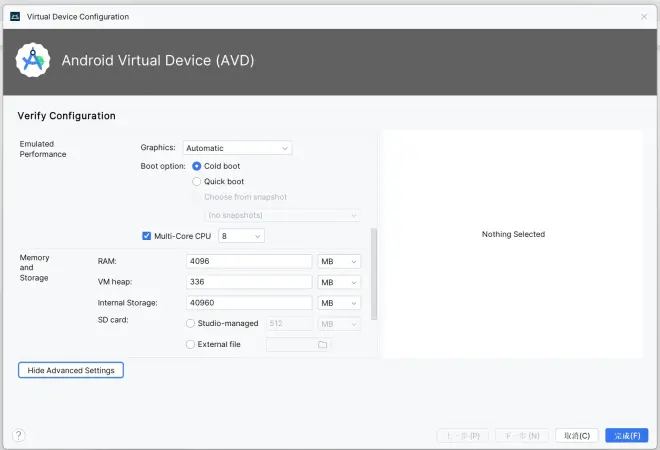
Task: Click the 完成(F) finish button
Action: click(x=627, y=435)
